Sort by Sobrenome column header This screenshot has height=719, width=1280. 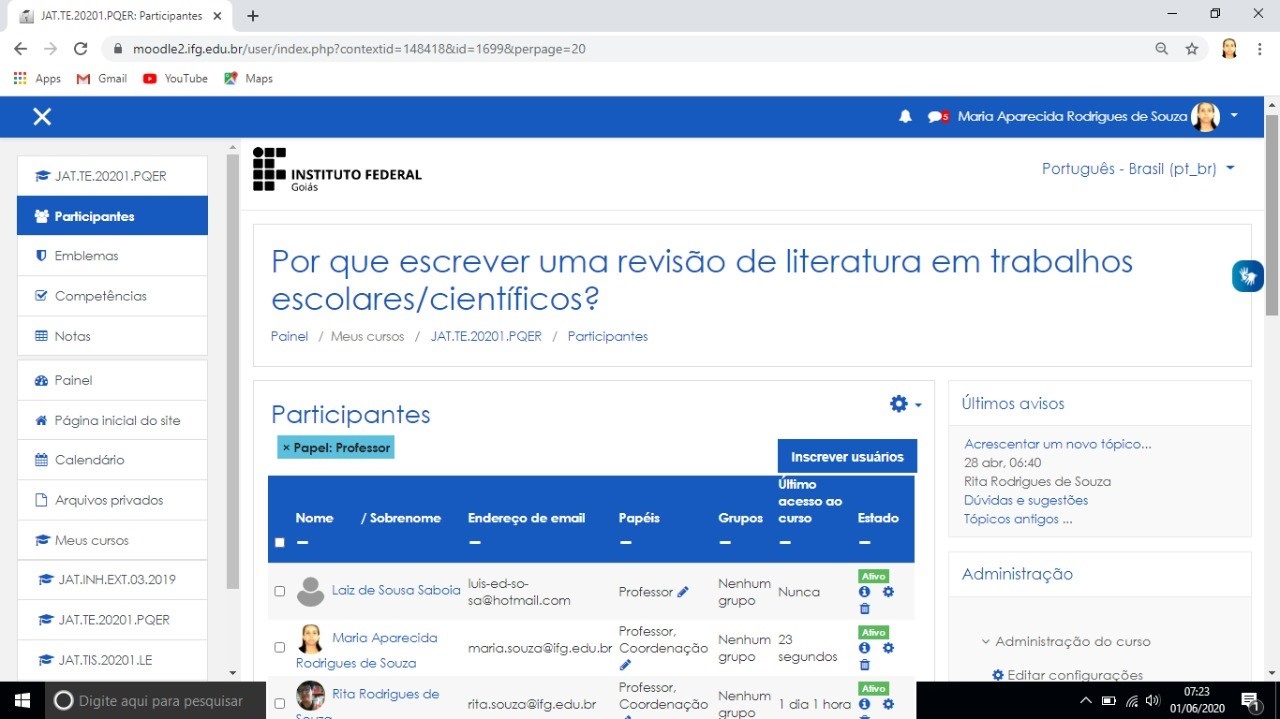click(x=405, y=518)
